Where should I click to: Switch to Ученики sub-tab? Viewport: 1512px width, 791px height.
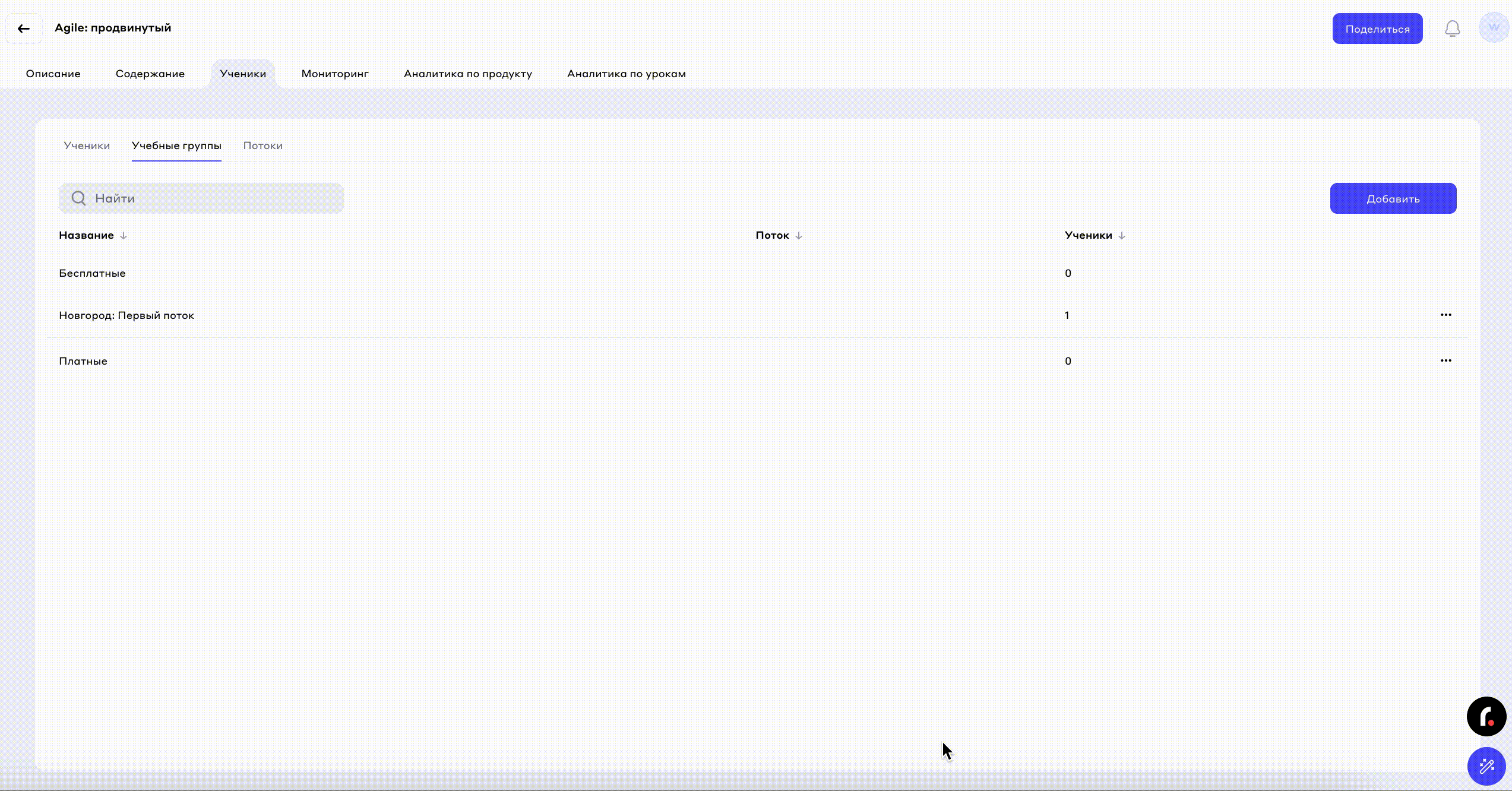pos(87,145)
